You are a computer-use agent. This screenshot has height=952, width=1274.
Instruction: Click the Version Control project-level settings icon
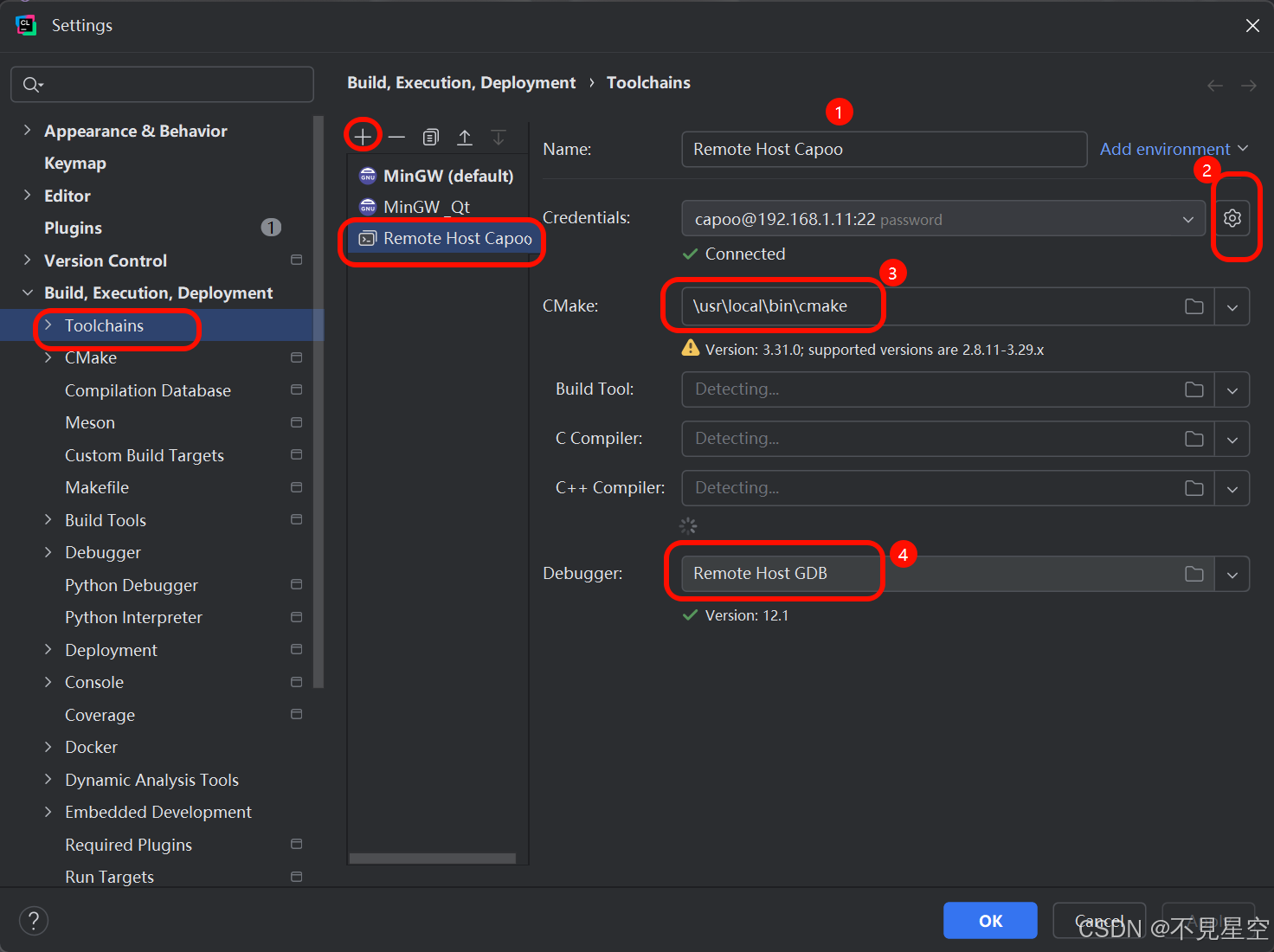pyautogui.click(x=297, y=260)
